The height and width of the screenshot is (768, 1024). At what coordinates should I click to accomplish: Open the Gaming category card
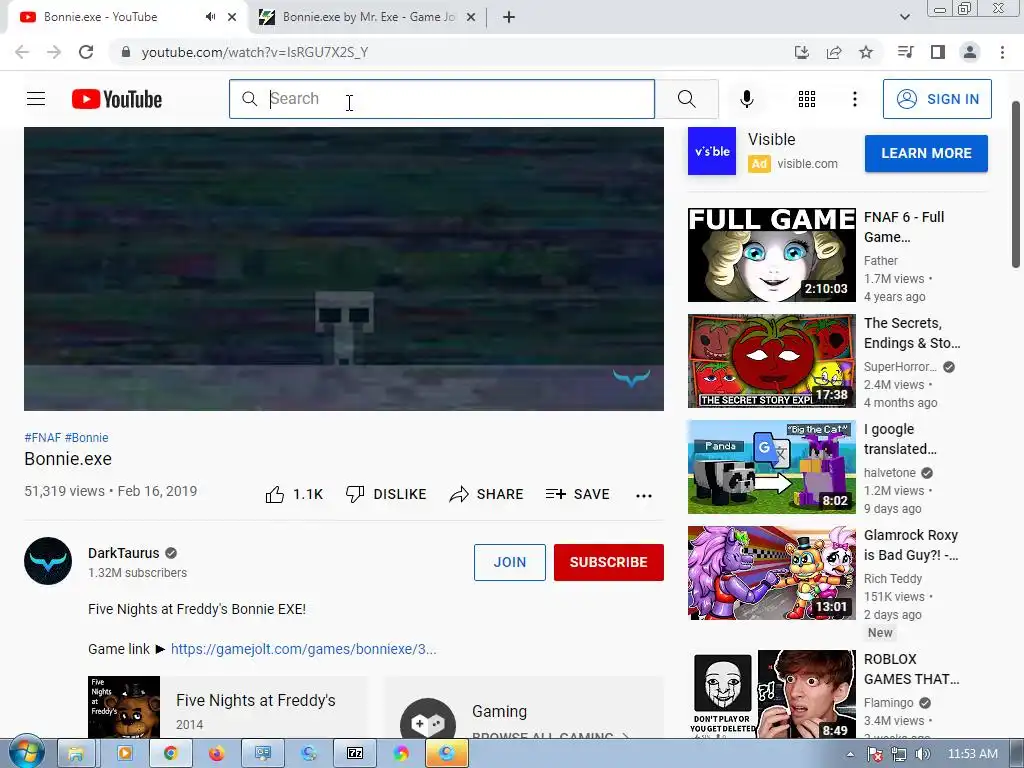pos(524,709)
